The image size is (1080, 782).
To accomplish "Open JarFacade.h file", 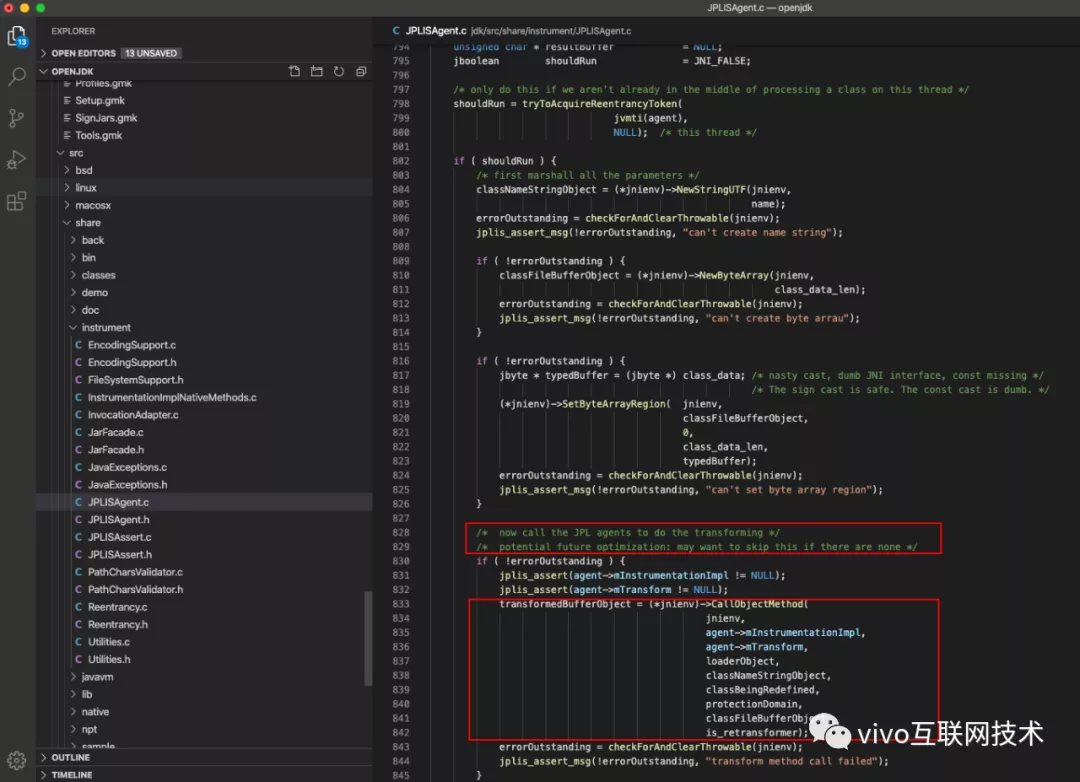I will click(116, 449).
